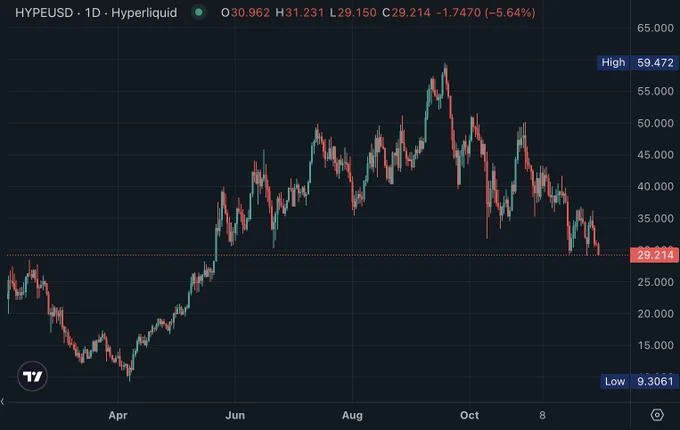This screenshot has height=430, width=680.
Task: Click the 50.000 price axis label
Action: coord(655,123)
